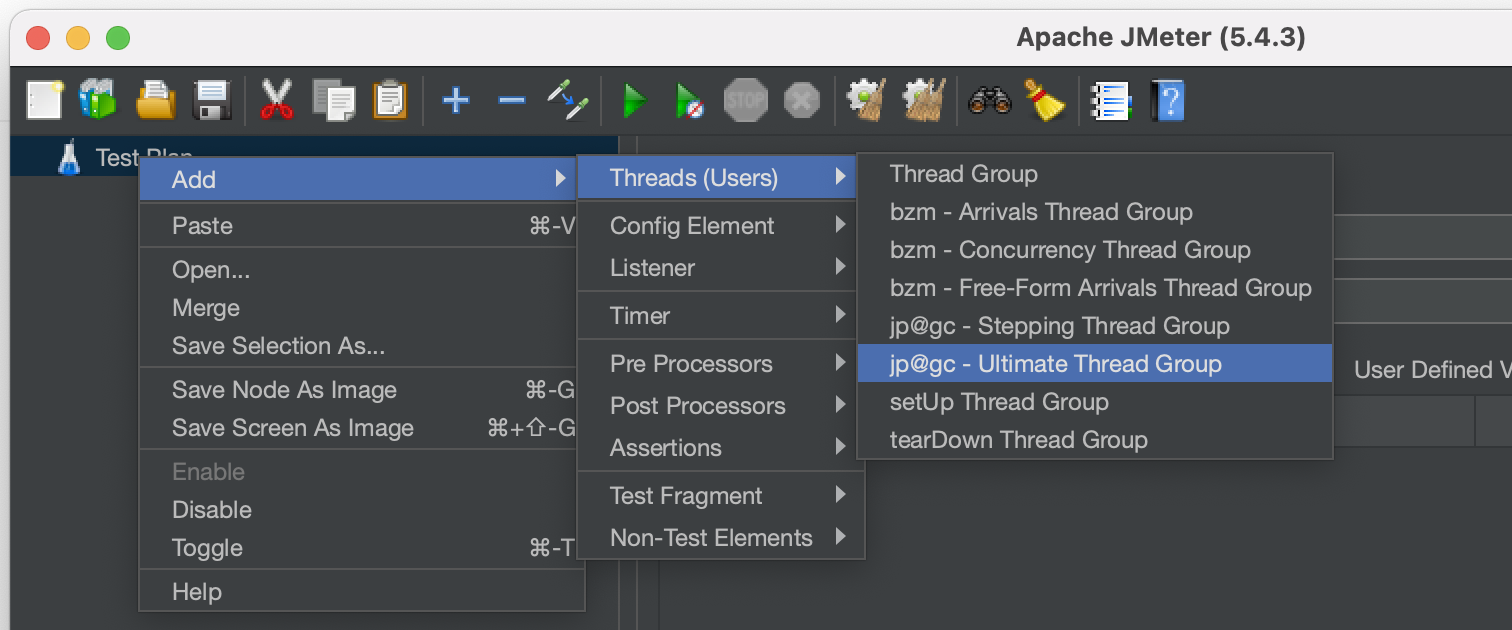Click the blue plus Expand All icon

click(x=456, y=100)
